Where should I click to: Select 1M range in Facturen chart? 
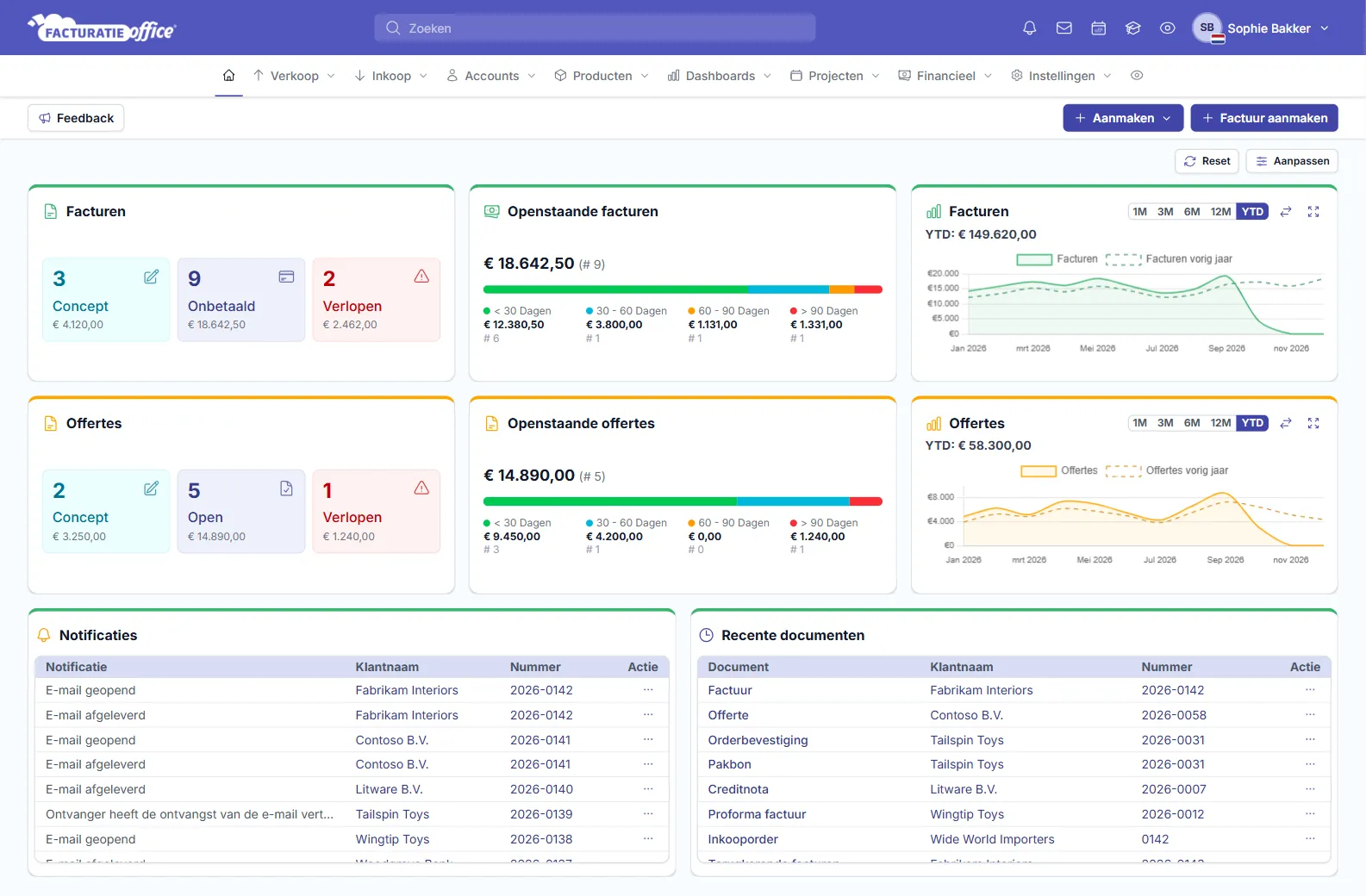coord(1139,212)
